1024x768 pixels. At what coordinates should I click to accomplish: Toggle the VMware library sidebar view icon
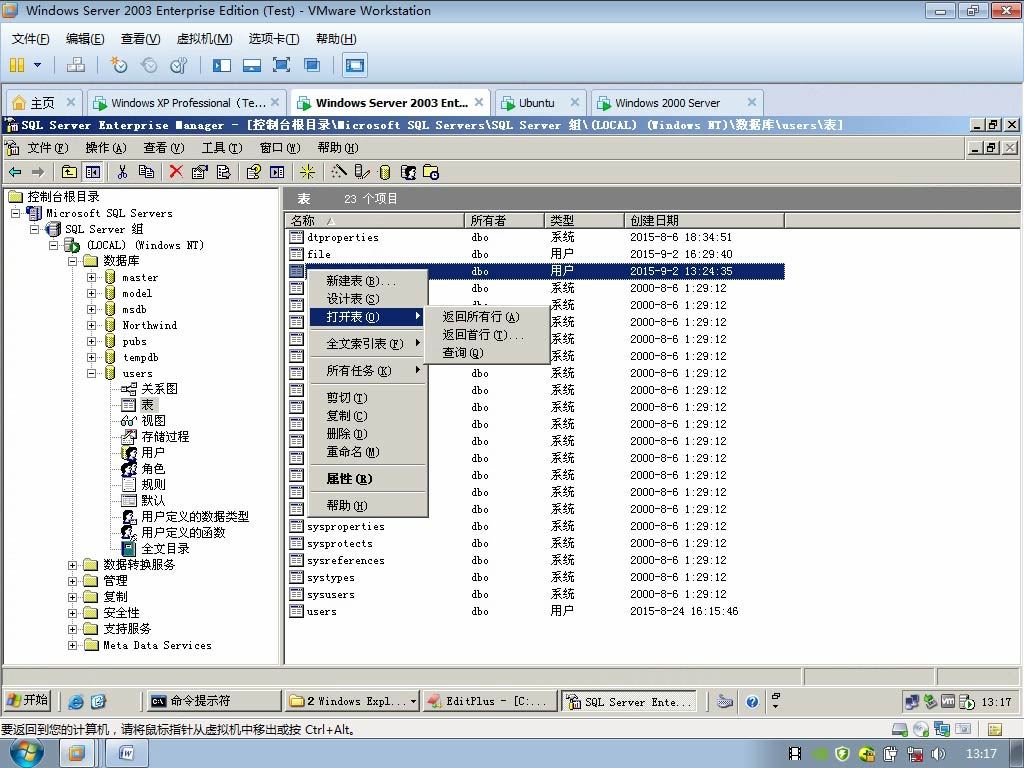tap(222, 65)
